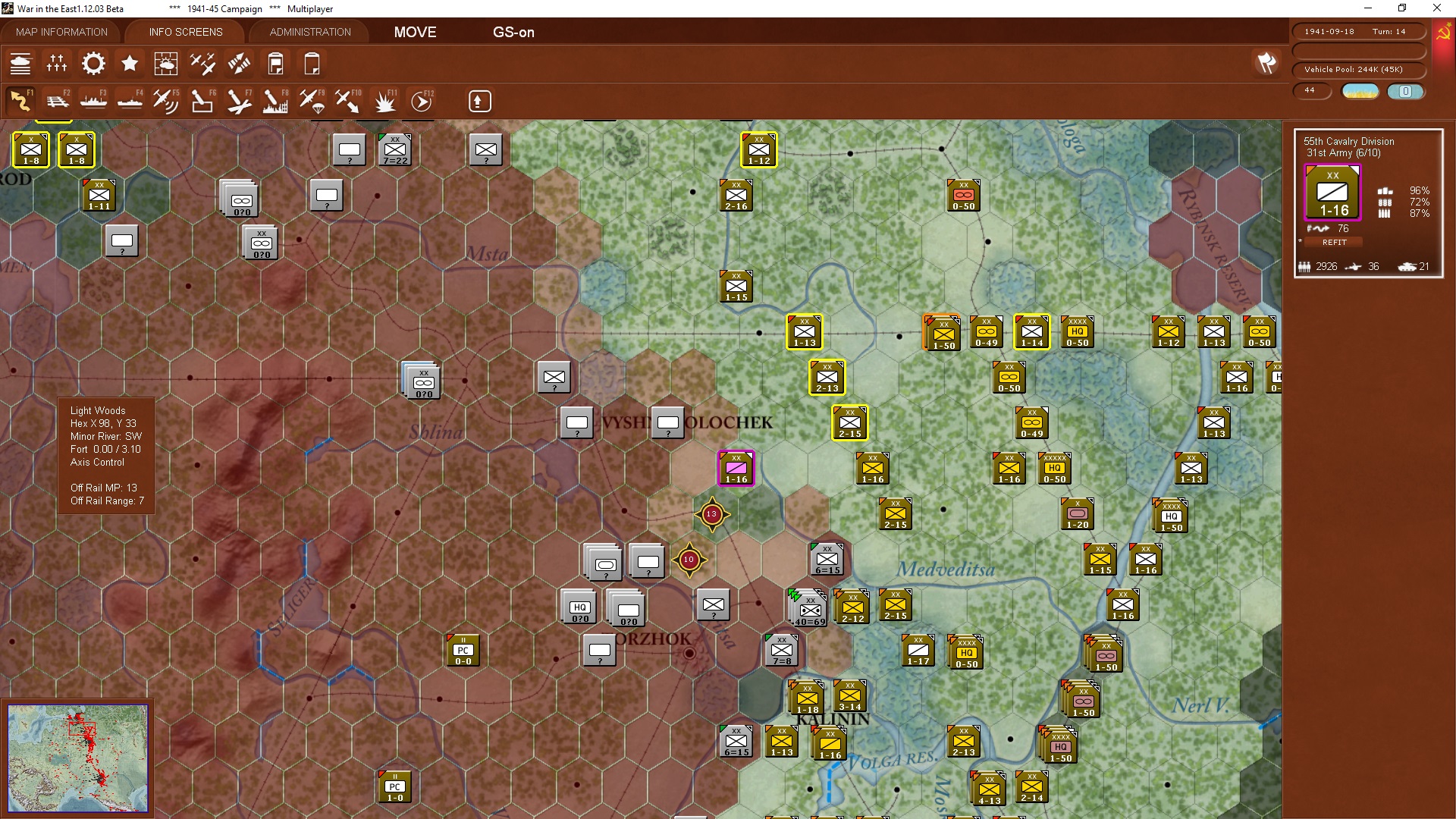Open the INFO SCREENS tab
This screenshot has height=819, width=1456.
[x=186, y=32]
